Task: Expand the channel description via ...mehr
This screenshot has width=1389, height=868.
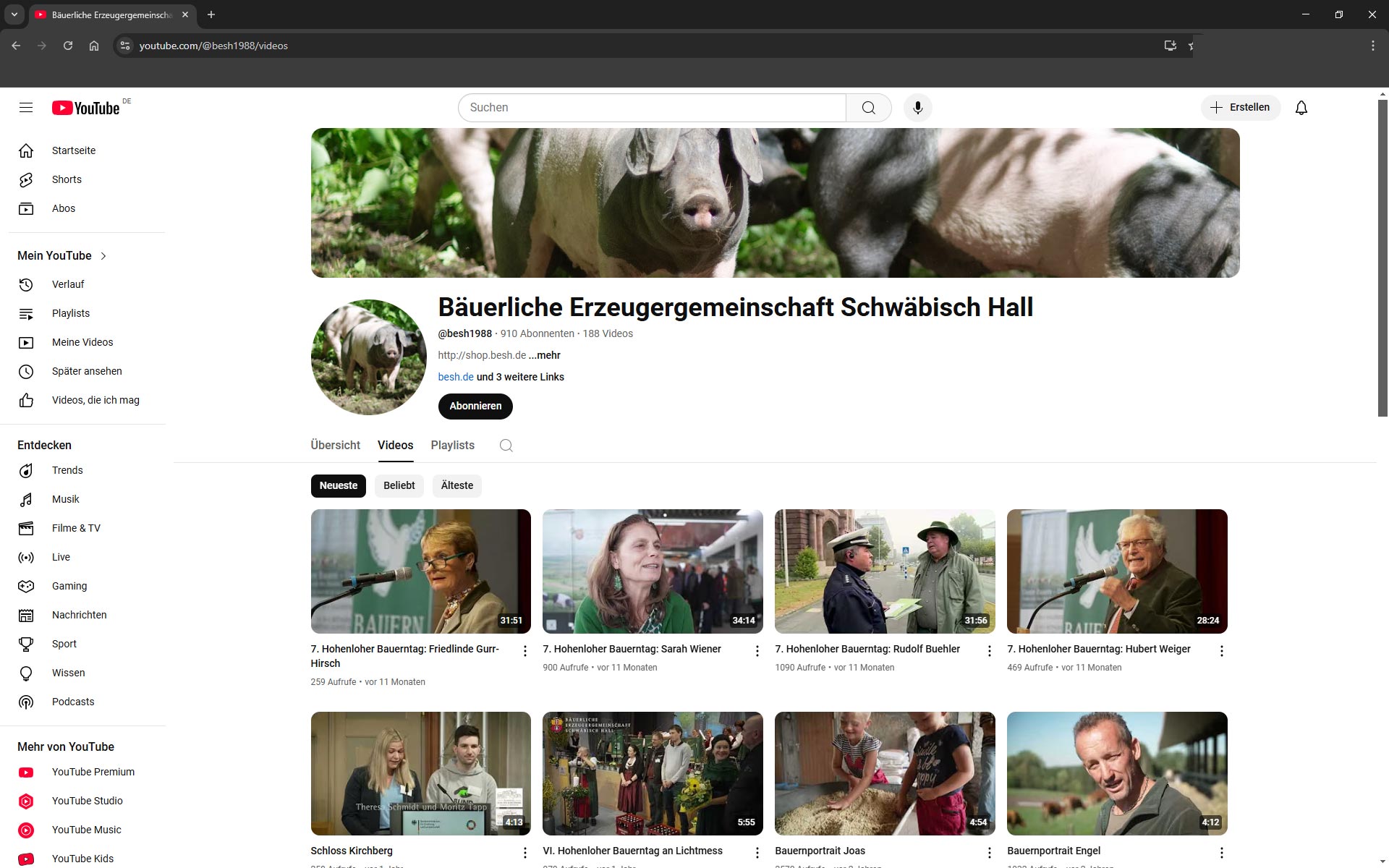Action: tap(544, 355)
